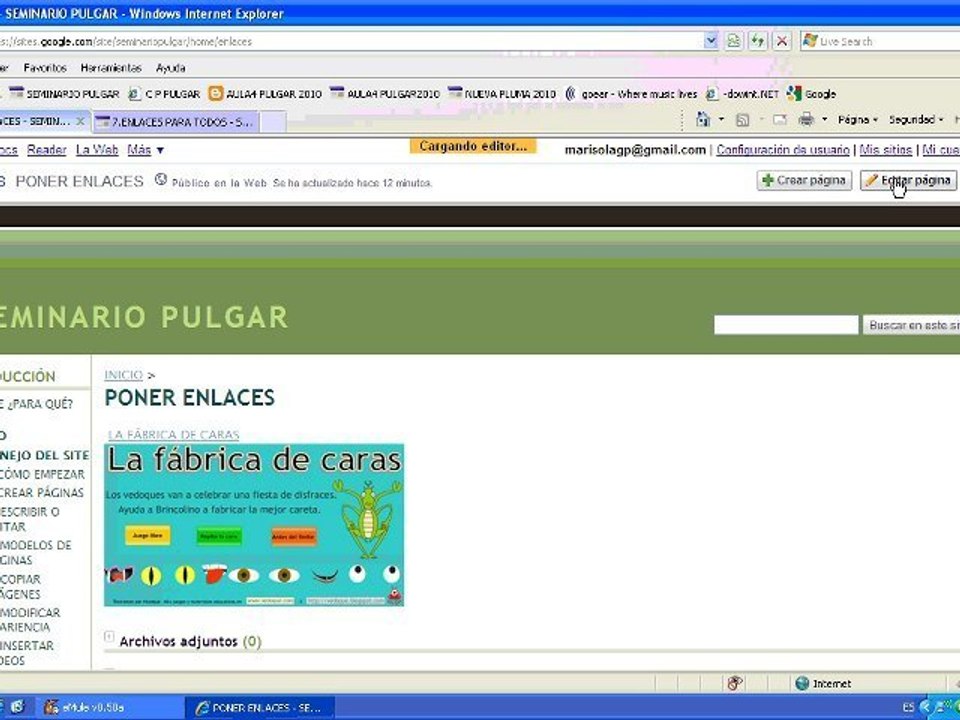Open the Mis sitios link

[x=885, y=150]
